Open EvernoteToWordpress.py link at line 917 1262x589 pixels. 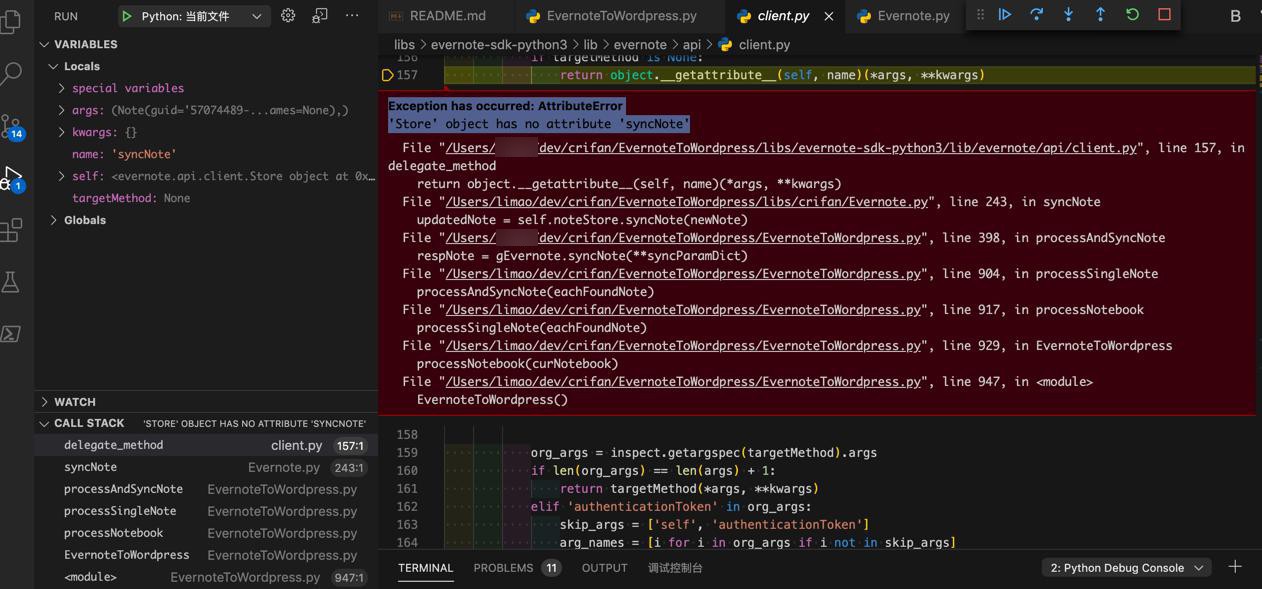click(x=683, y=310)
